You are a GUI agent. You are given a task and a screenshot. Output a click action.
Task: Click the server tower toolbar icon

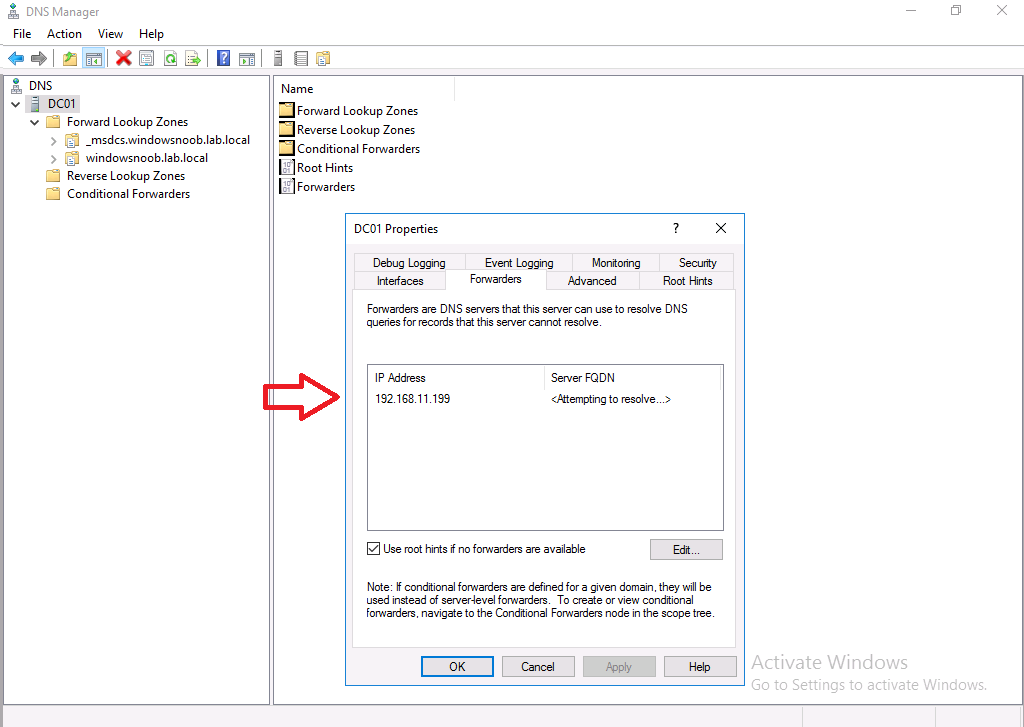(x=278, y=59)
